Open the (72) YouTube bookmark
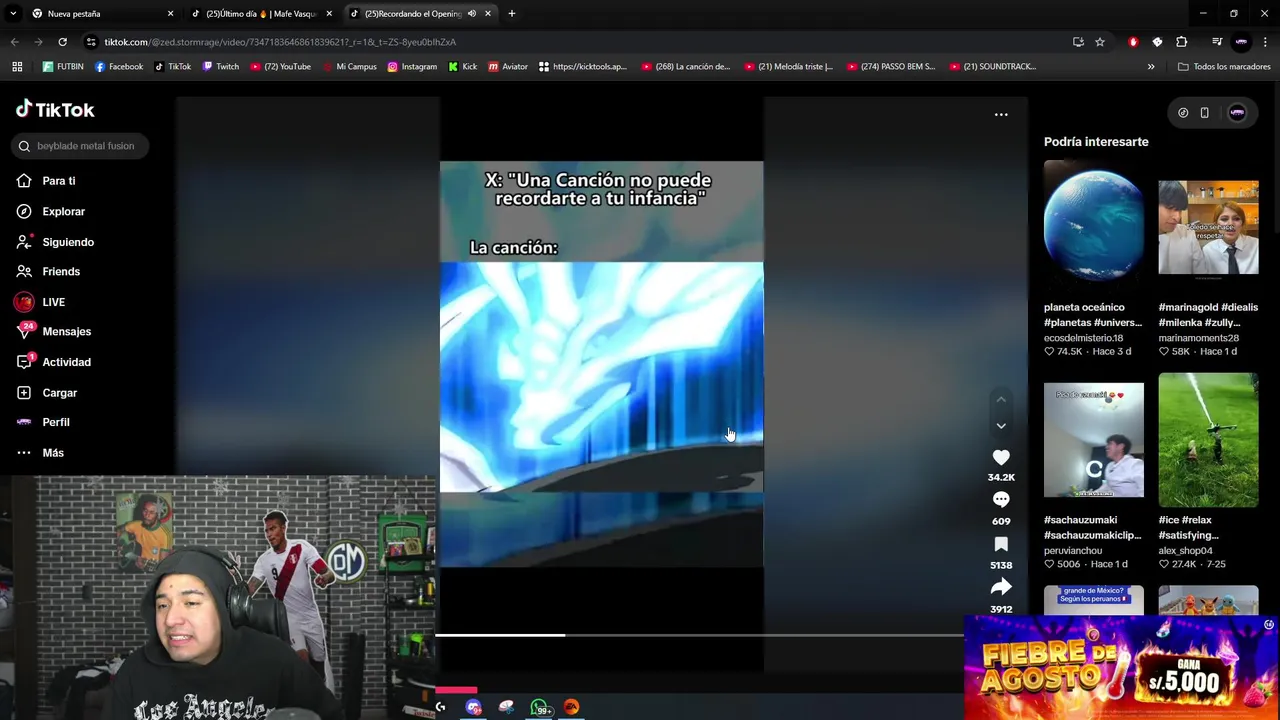Viewport: 1280px width, 720px height. pos(280,67)
